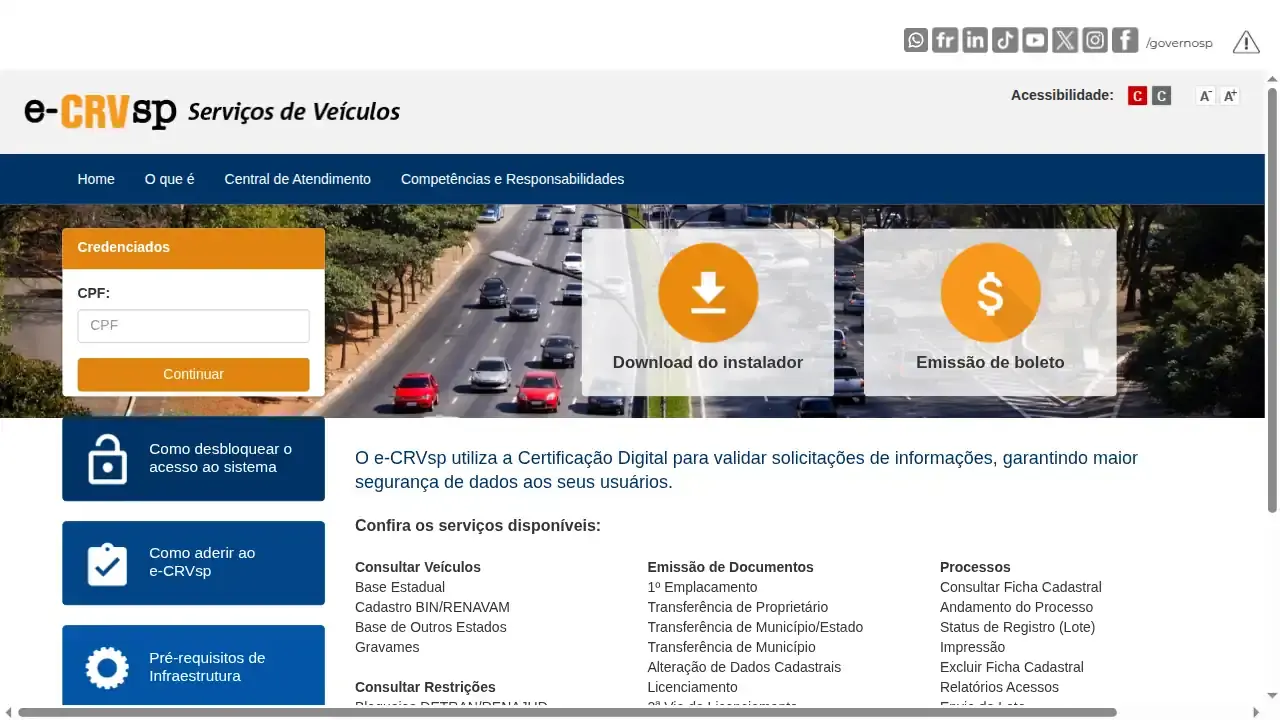Decrease font size with A- button
The width and height of the screenshot is (1280, 720).
coord(1206,96)
